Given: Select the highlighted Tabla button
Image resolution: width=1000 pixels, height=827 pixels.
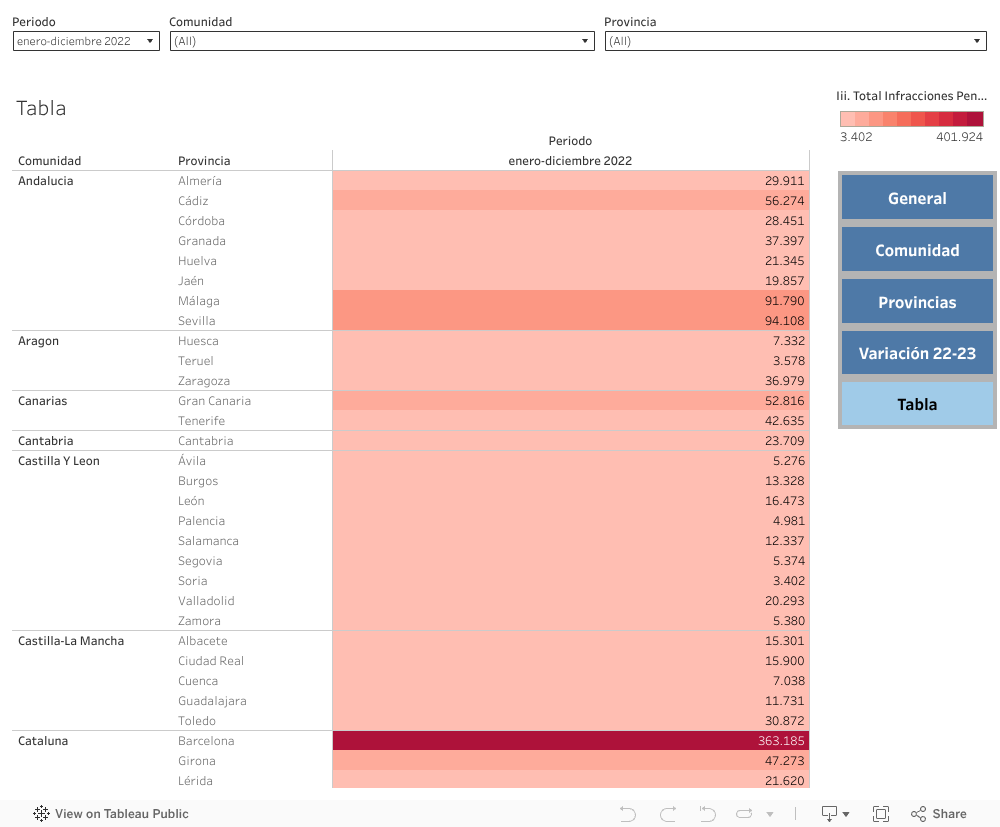Looking at the screenshot, I should pyautogui.click(x=917, y=404).
